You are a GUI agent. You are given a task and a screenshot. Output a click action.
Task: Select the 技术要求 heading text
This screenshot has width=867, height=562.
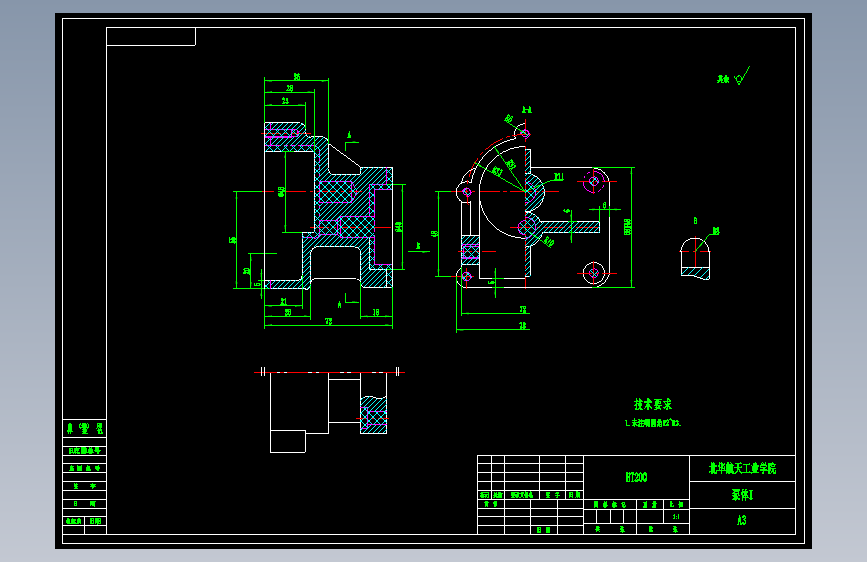tap(652, 404)
